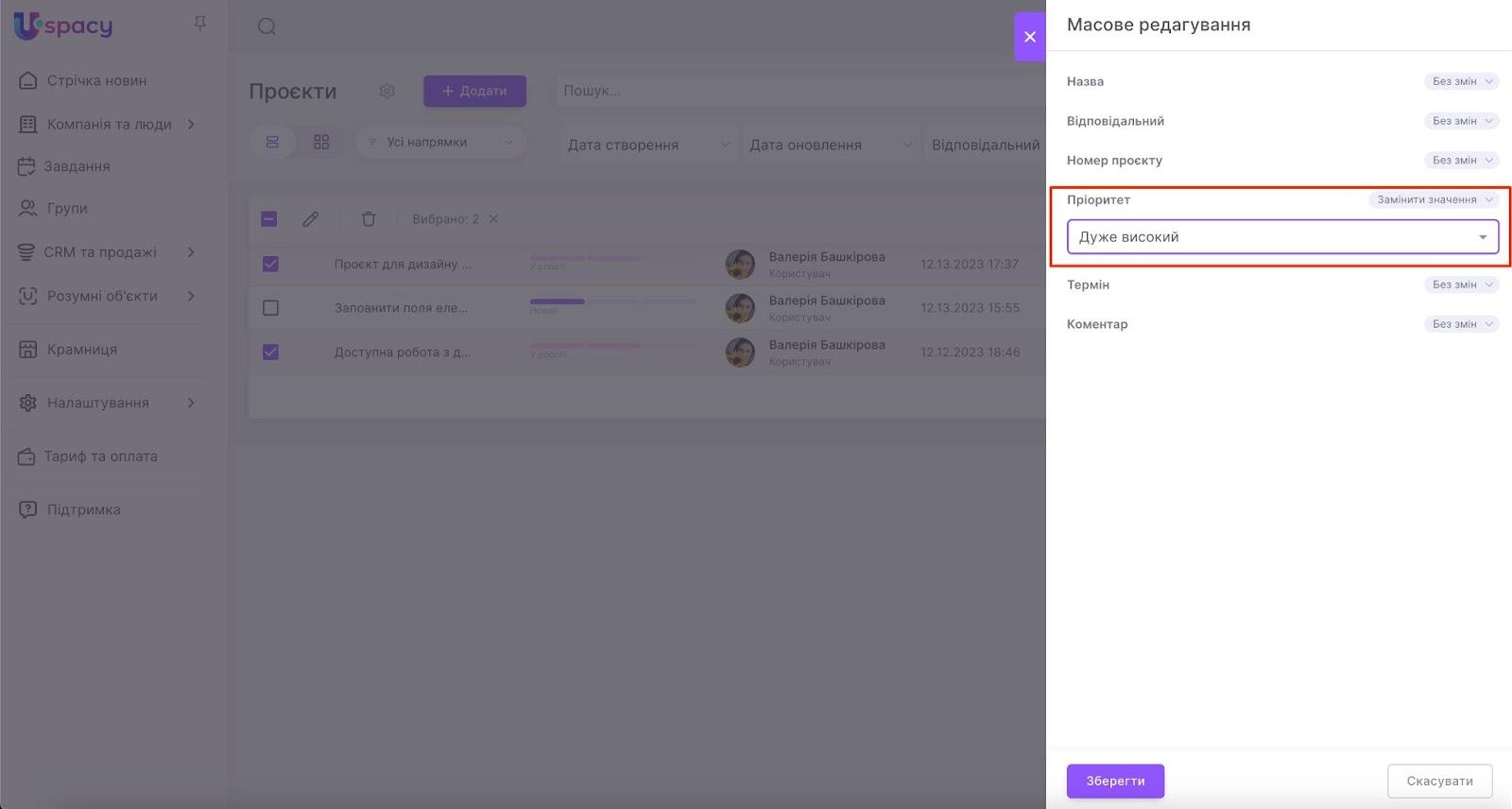
Task: Open the Назва 'Без змін' dropdown
Action: 1462,81
